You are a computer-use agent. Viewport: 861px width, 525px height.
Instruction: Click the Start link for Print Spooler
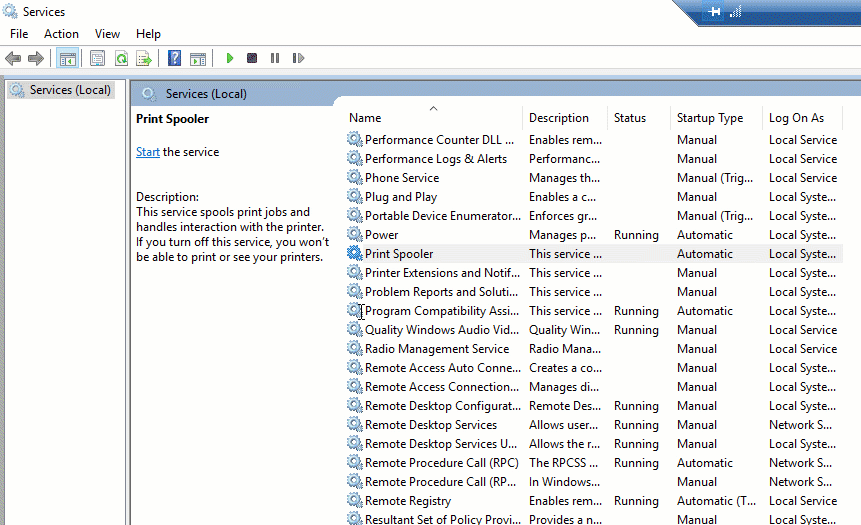[147, 152]
